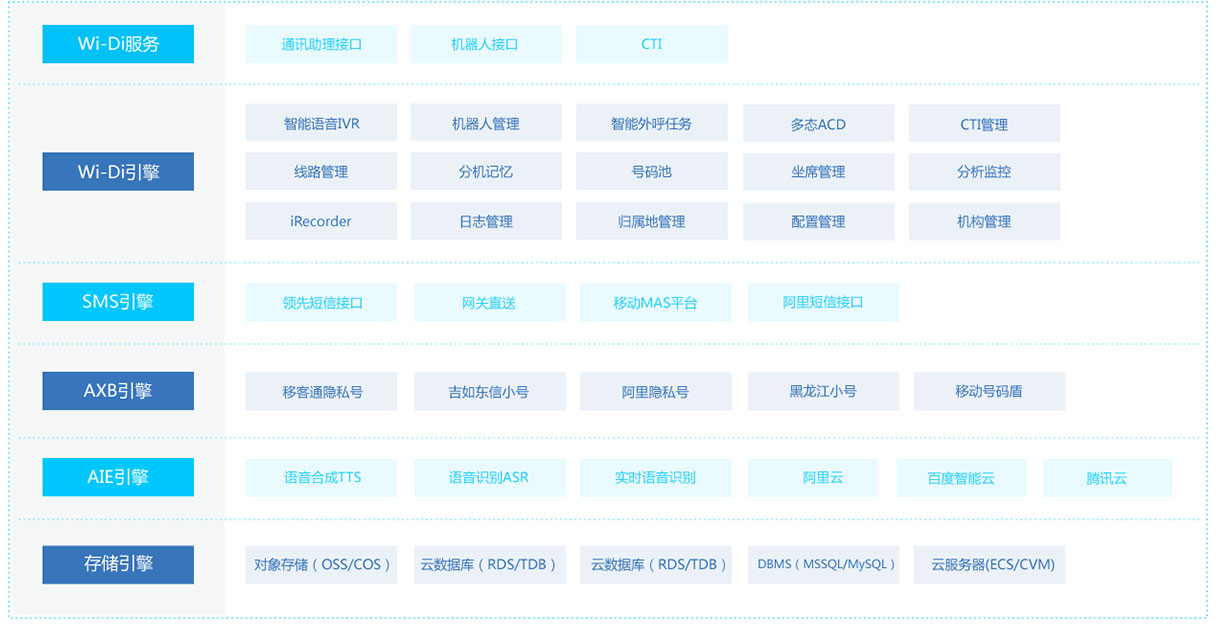Click the 移动MAS平台 box
1226x638 pixels.
pyautogui.click(x=655, y=302)
